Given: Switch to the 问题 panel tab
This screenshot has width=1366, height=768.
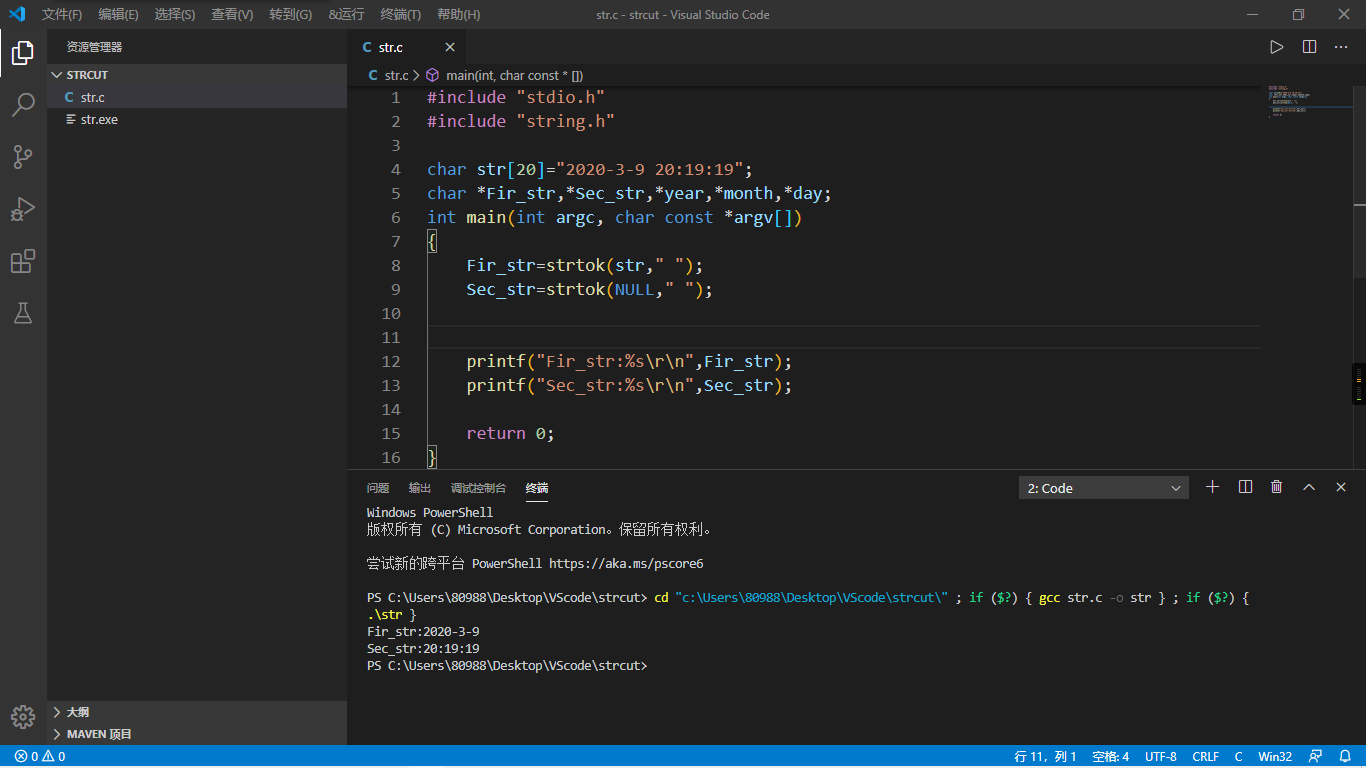Looking at the screenshot, I should (x=378, y=488).
